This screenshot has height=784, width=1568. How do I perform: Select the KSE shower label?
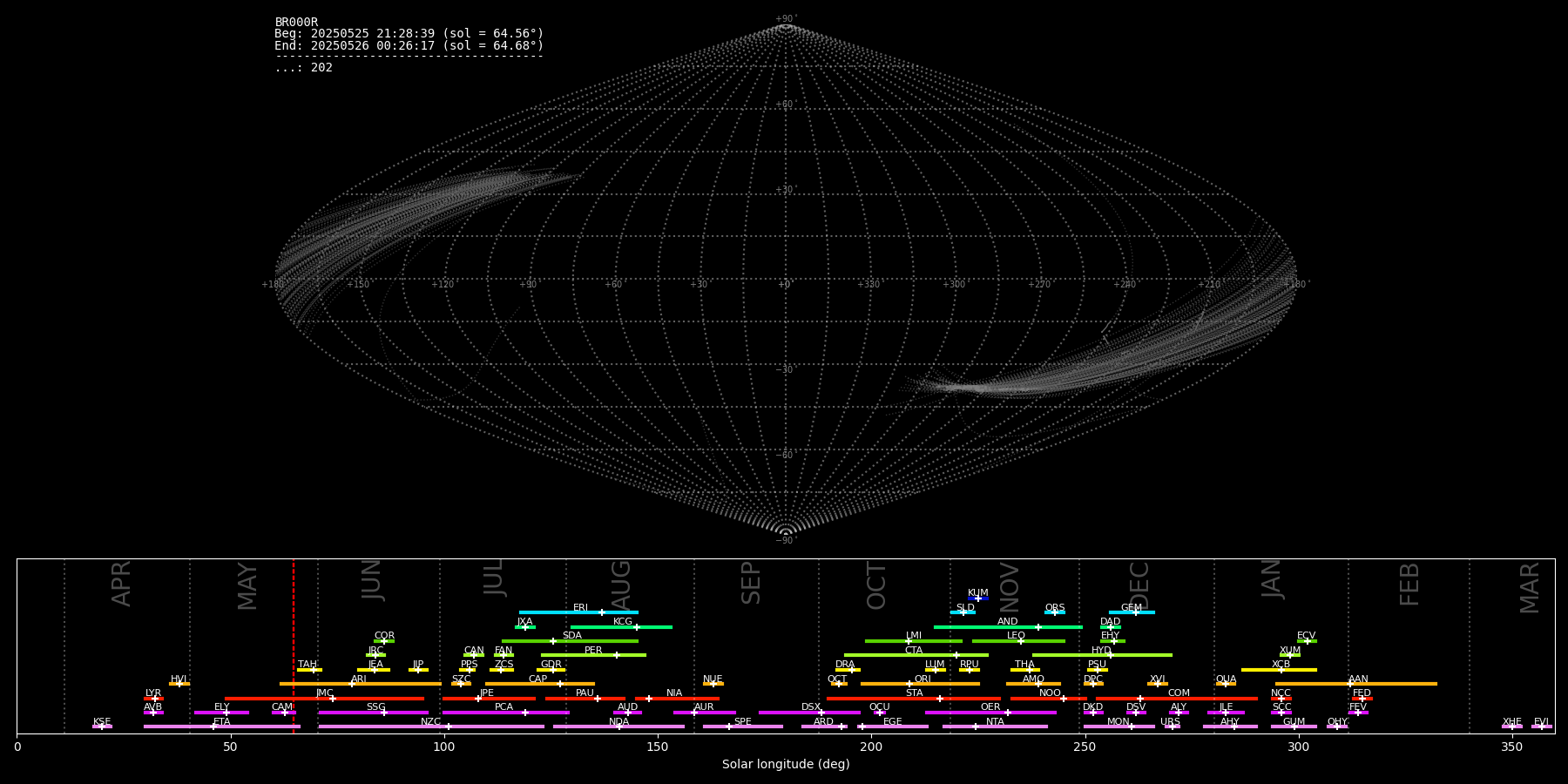click(x=102, y=722)
